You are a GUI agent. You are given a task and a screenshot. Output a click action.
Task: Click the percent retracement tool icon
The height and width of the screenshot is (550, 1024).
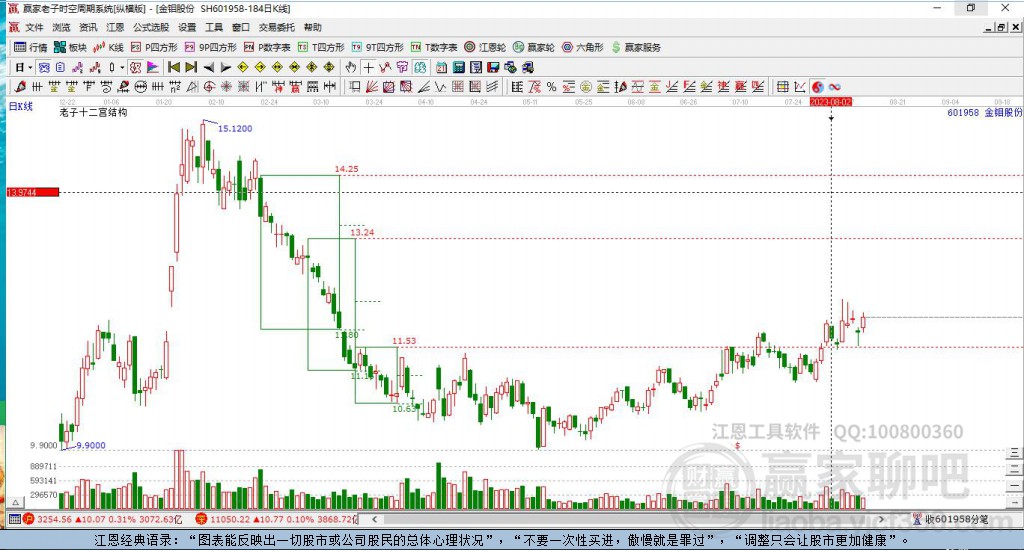click(552, 87)
